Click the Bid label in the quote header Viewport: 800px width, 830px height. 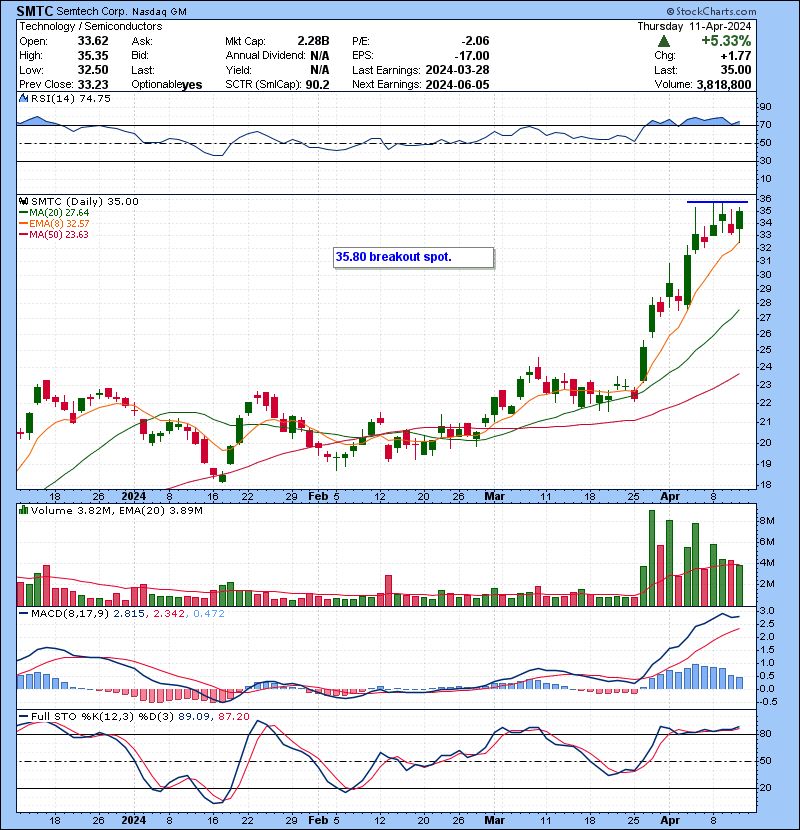click(x=140, y=56)
